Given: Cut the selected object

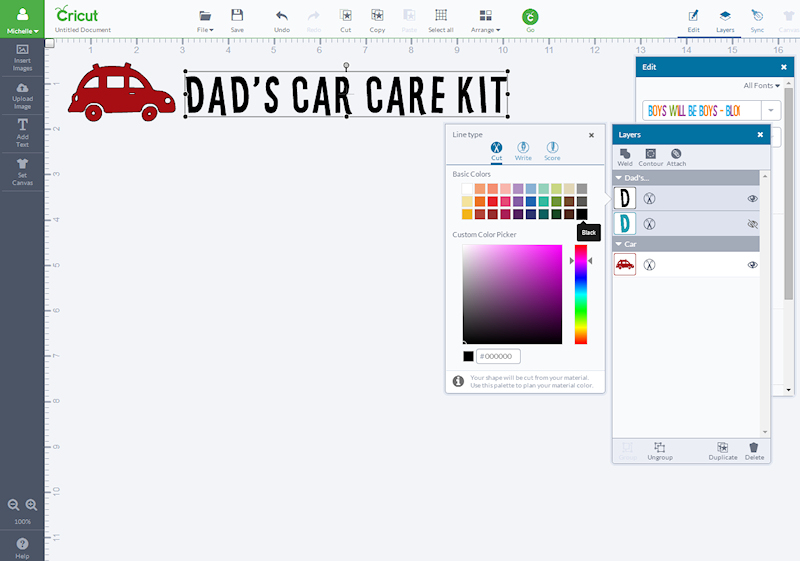Looking at the screenshot, I should [345, 21].
